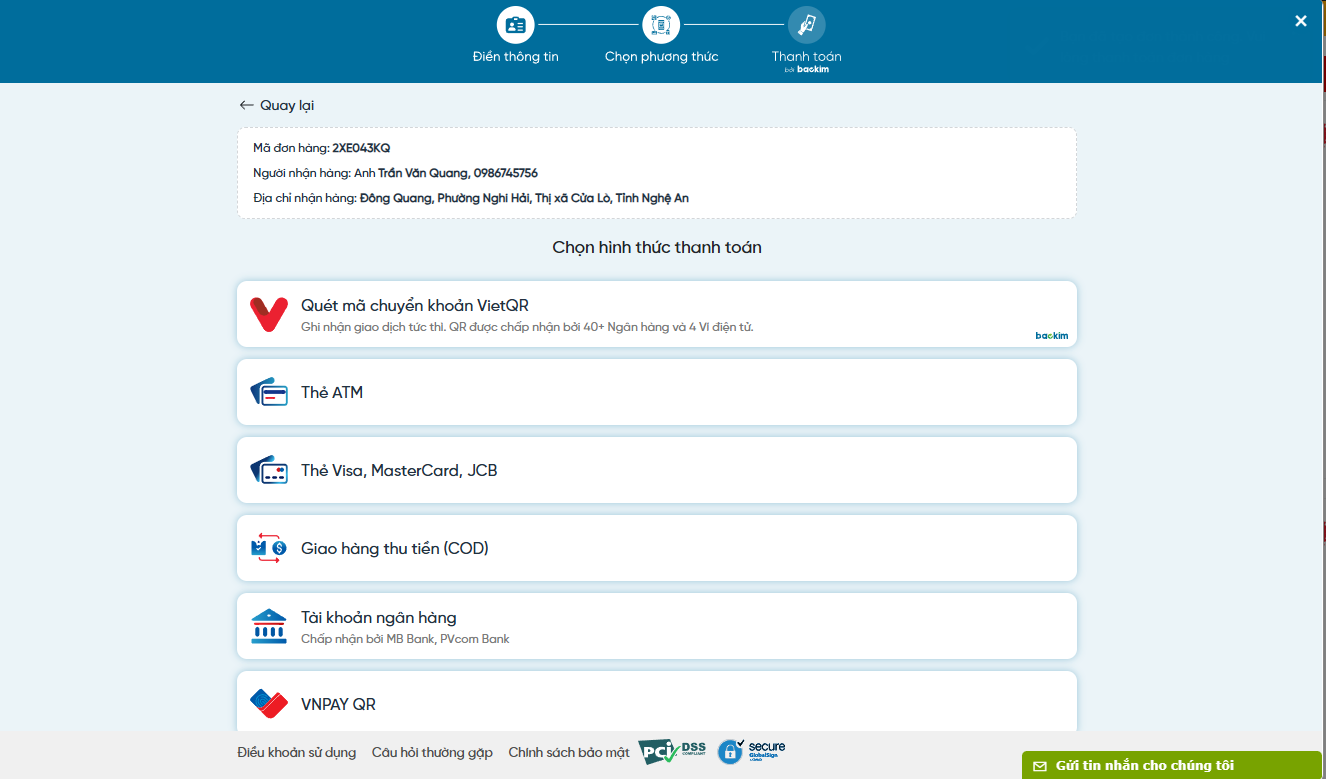
Task: Click the PCI DSS compliance badge
Action: tap(673, 752)
